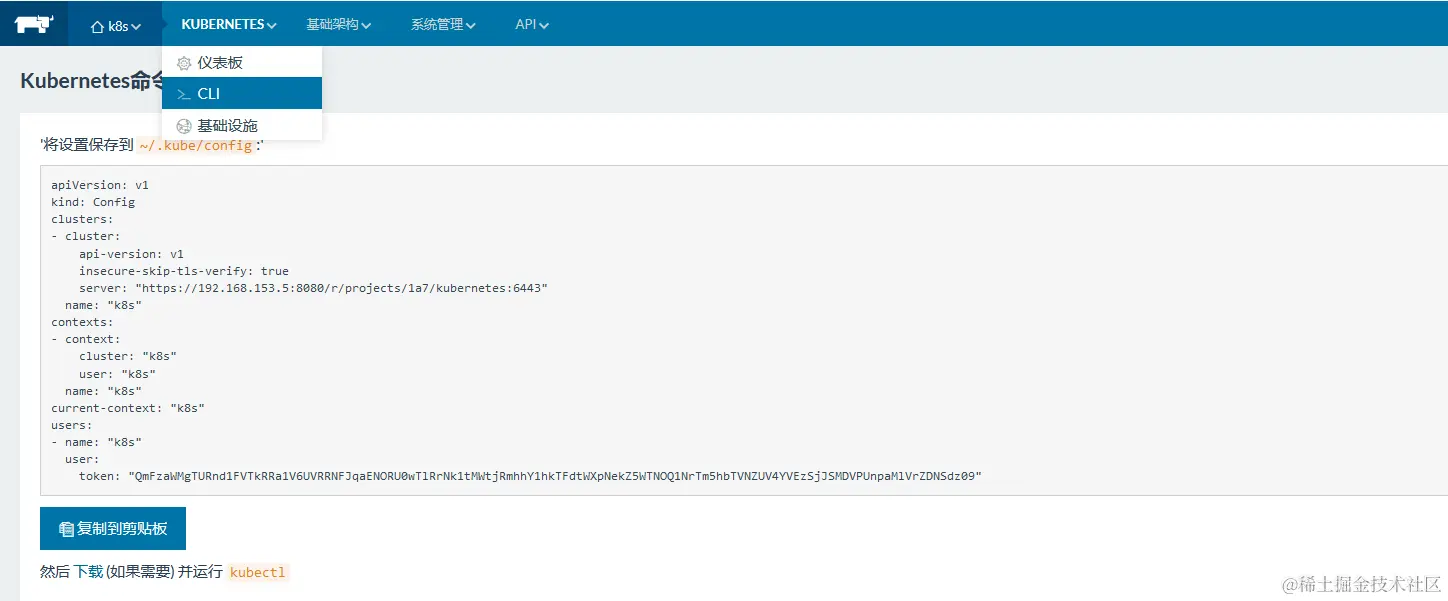Click the 下载 download link

click(90, 572)
